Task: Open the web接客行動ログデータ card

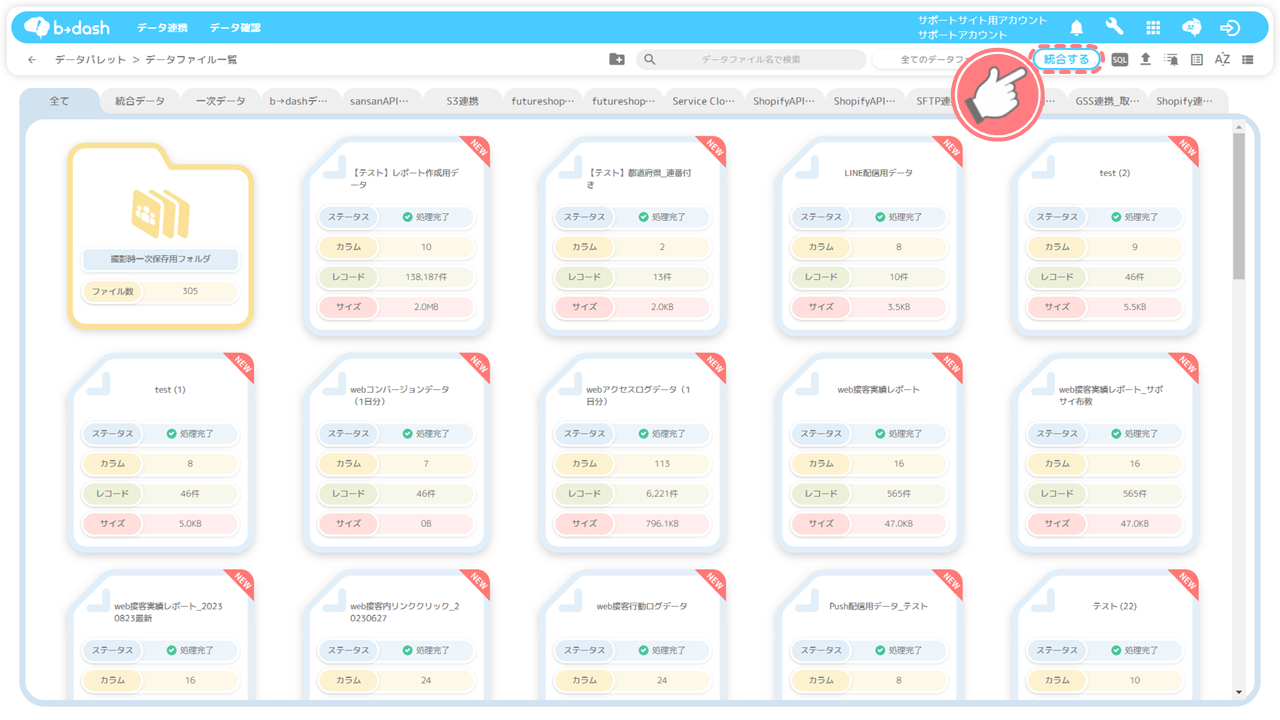Action: click(x=633, y=635)
